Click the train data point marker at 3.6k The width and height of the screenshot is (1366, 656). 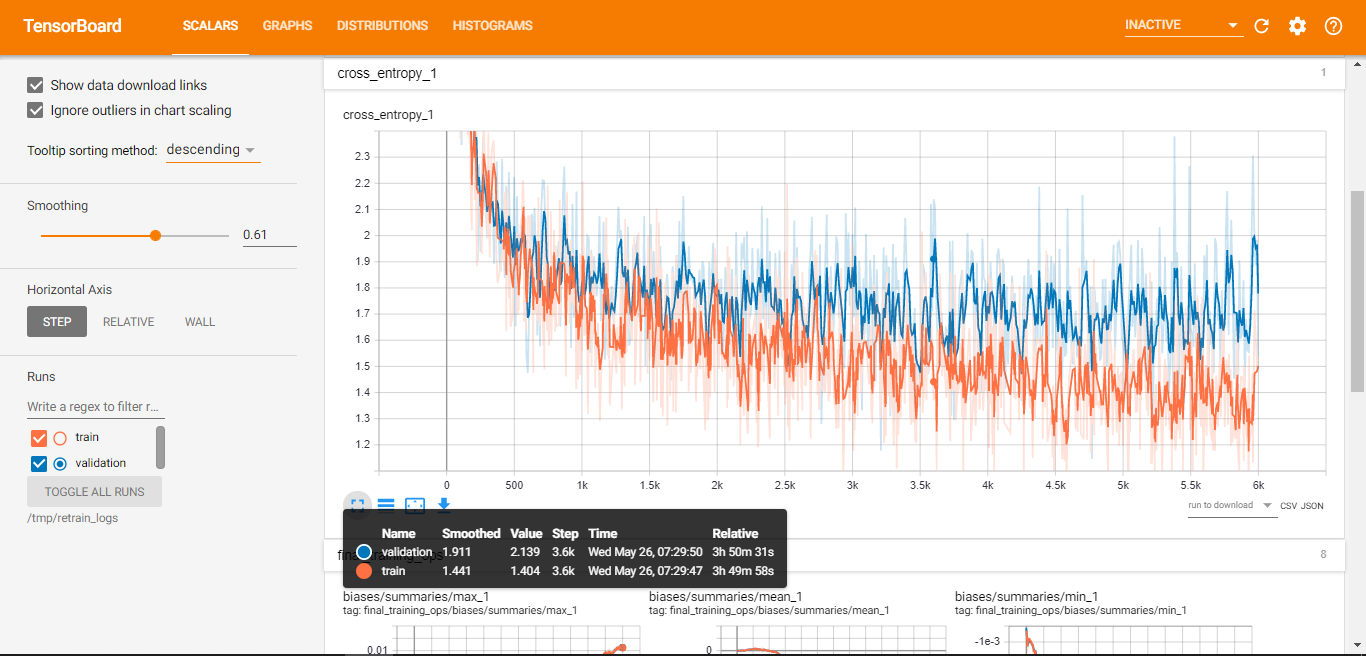pos(934,382)
